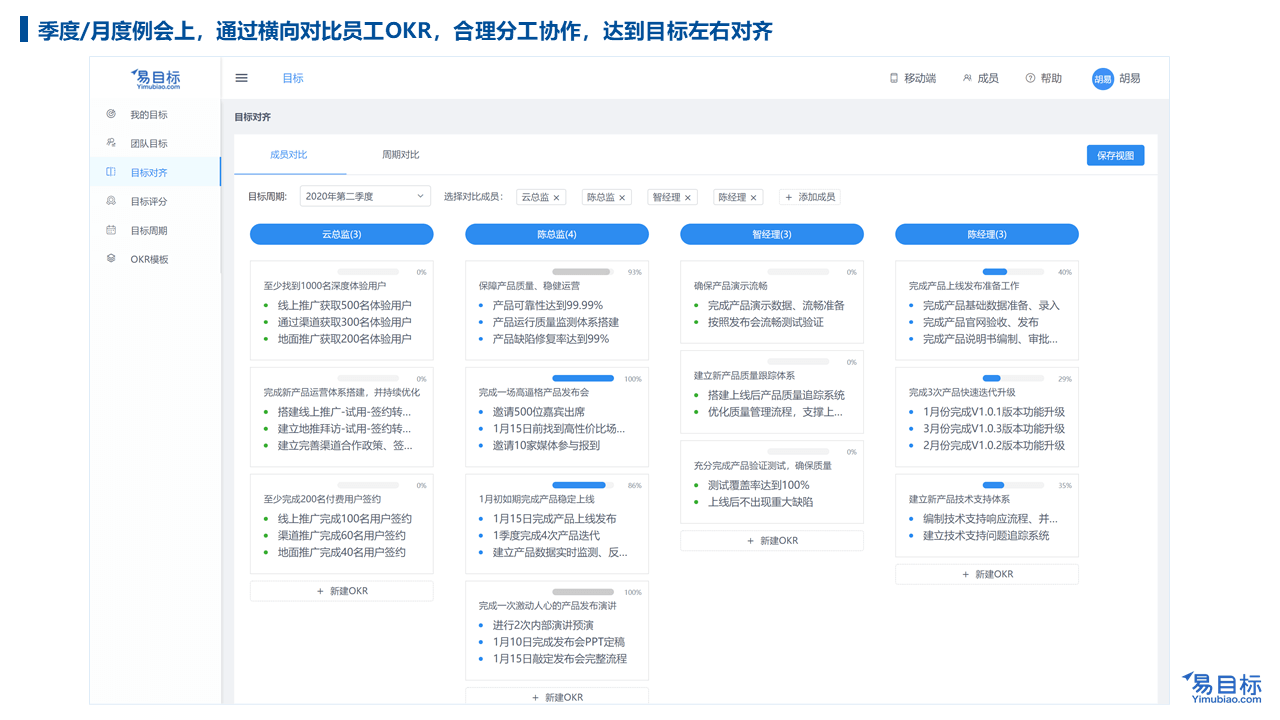Click the 移动端 phone icon
Image resolution: width=1280 pixels, height=720 pixels.
[x=894, y=78]
